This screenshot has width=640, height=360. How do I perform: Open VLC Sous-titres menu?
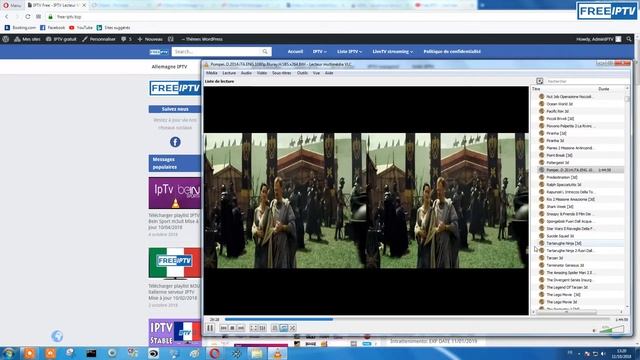(x=282, y=73)
